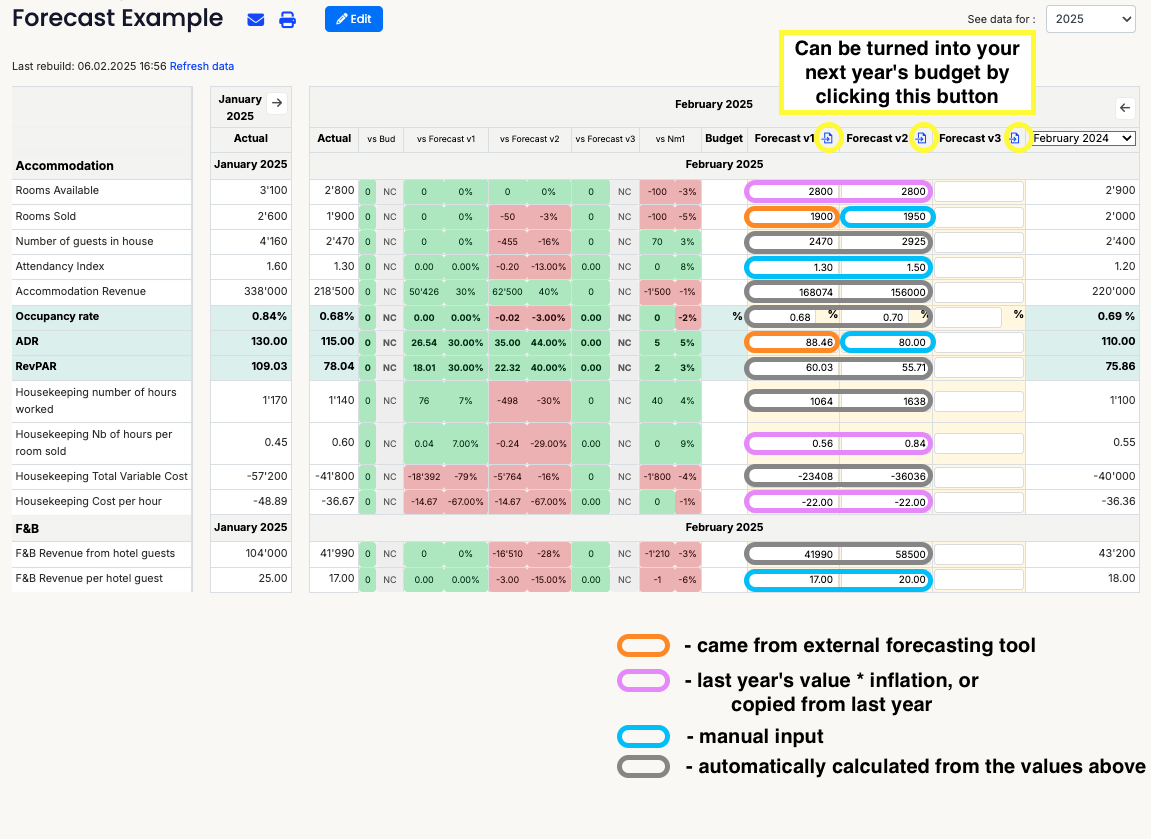Click Rooms Sold Forecast v2 field
This screenshot has height=839, width=1151.
[887, 217]
